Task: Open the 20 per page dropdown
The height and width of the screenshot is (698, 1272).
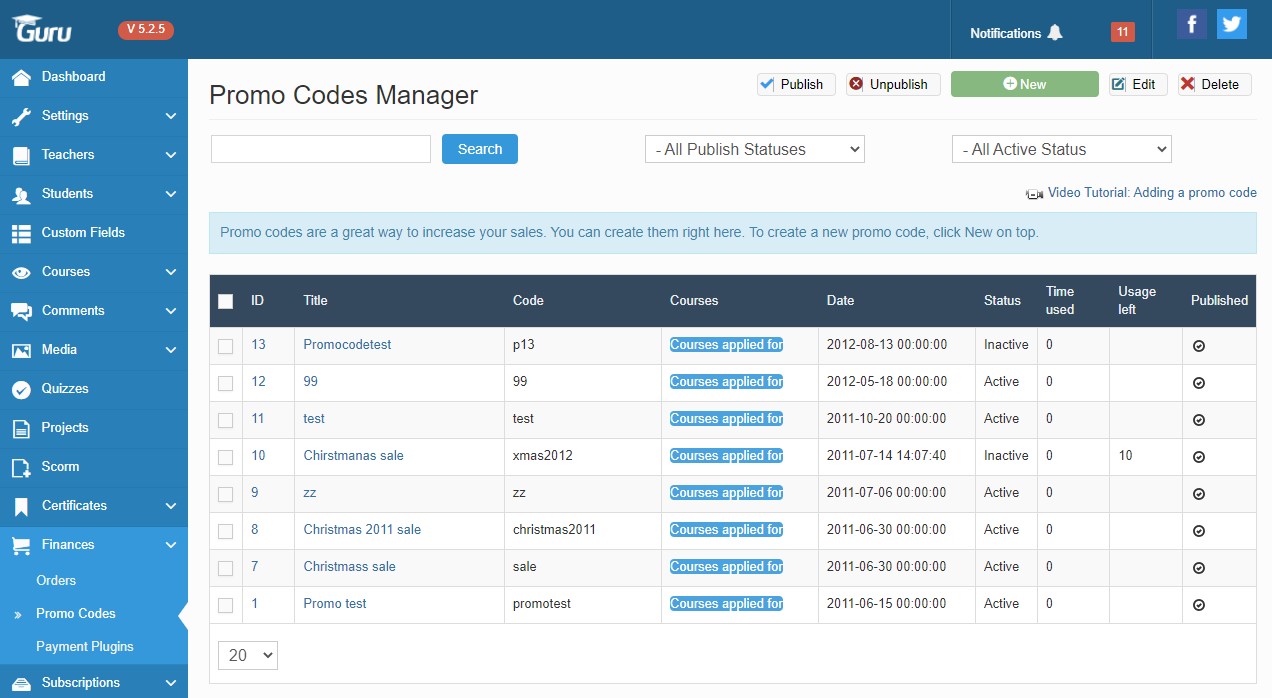Action: coord(248,655)
